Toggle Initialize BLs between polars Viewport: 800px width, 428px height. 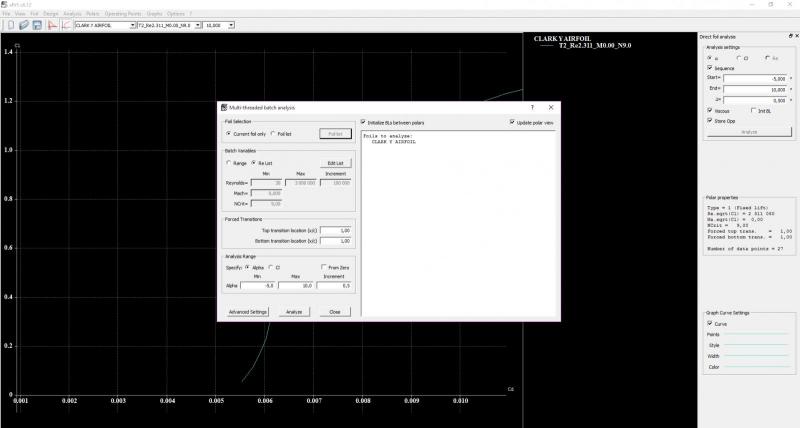pyautogui.click(x=365, y=123)
